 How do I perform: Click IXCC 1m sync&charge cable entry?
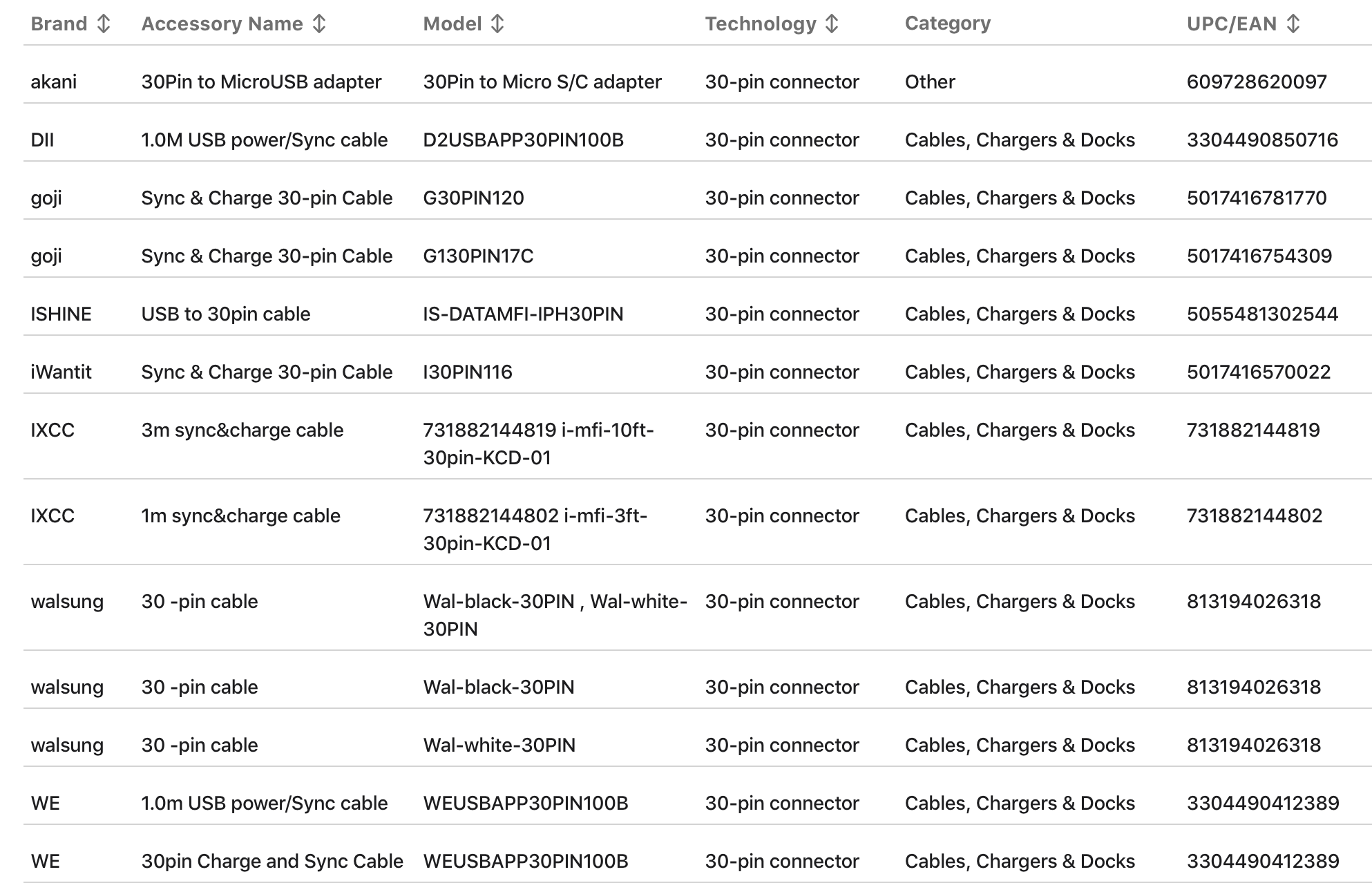click(x=240, y=516)
